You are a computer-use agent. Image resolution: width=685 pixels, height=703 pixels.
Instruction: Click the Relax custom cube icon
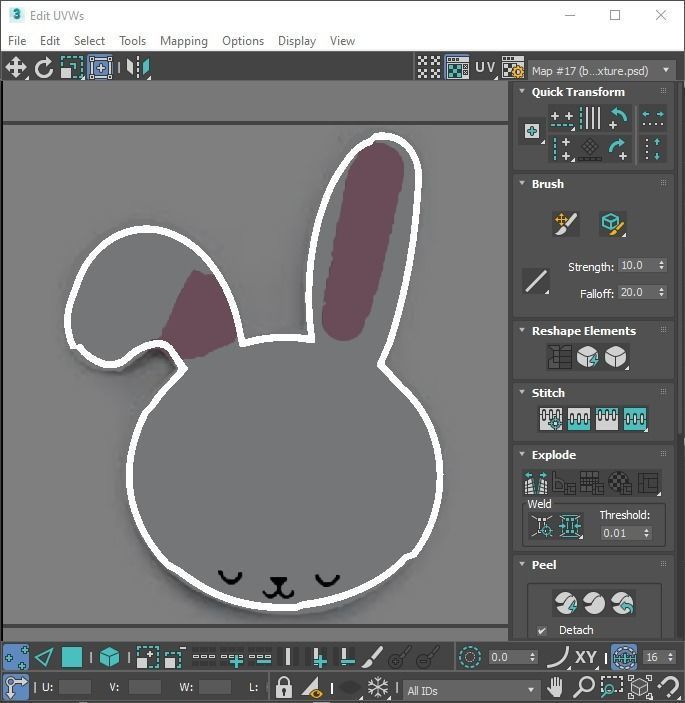616,357
